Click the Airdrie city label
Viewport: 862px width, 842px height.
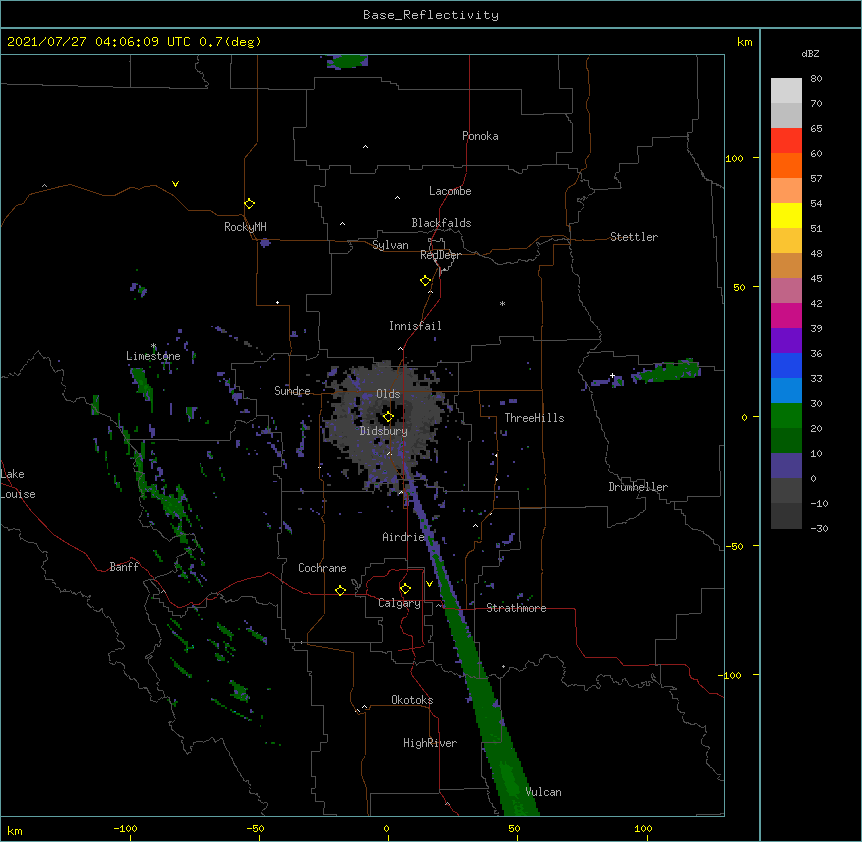coord(404,537)
